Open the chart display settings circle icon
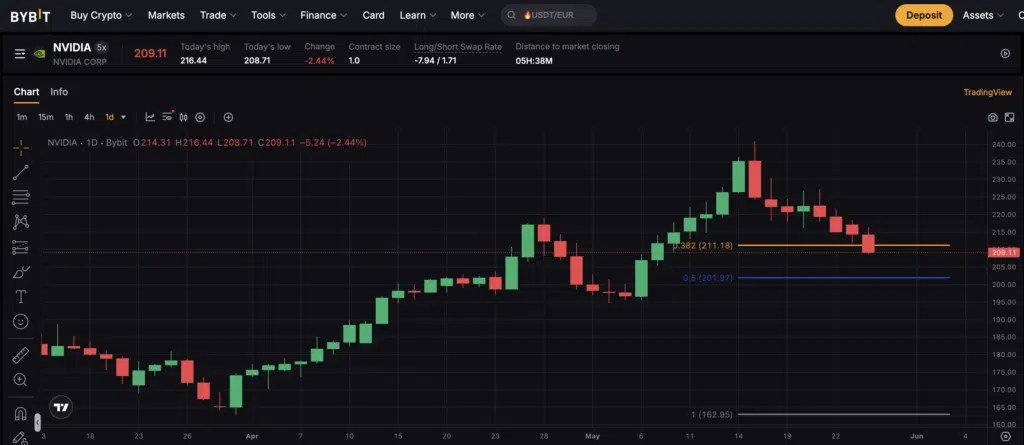Viewport: 1024px width, 445px height. point(200,117)
